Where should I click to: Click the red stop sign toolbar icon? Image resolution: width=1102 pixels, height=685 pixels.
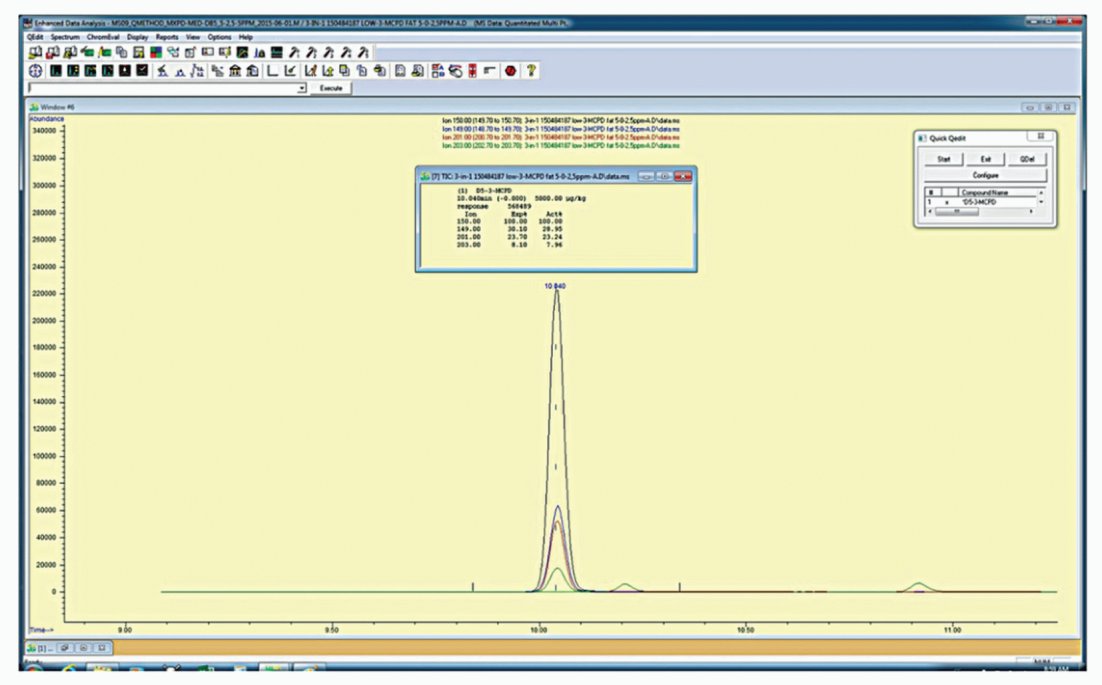[x=510, y=70]
